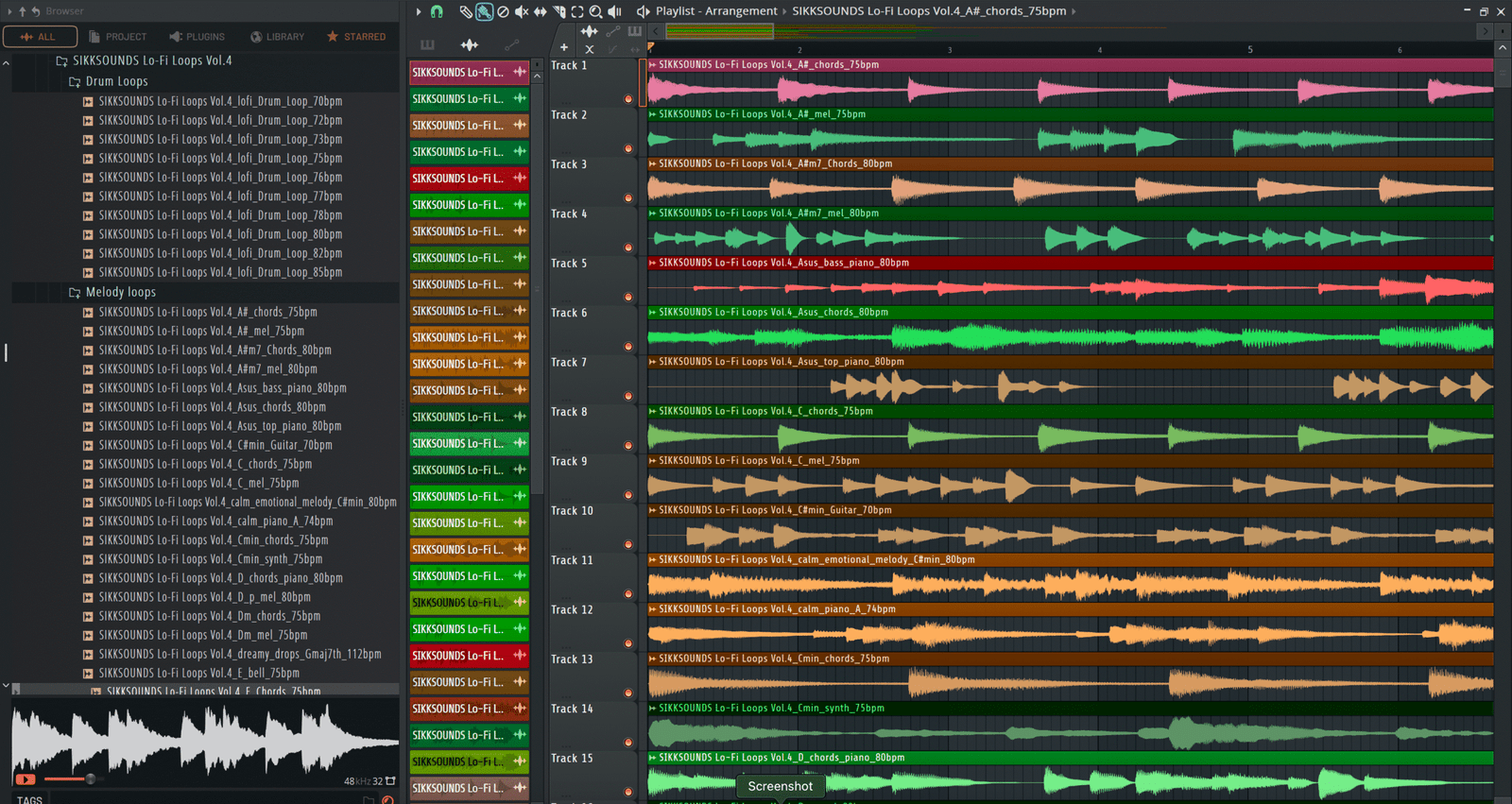
Task: Toggle mute dot on Track 11
Action: [x=628, y=594]
